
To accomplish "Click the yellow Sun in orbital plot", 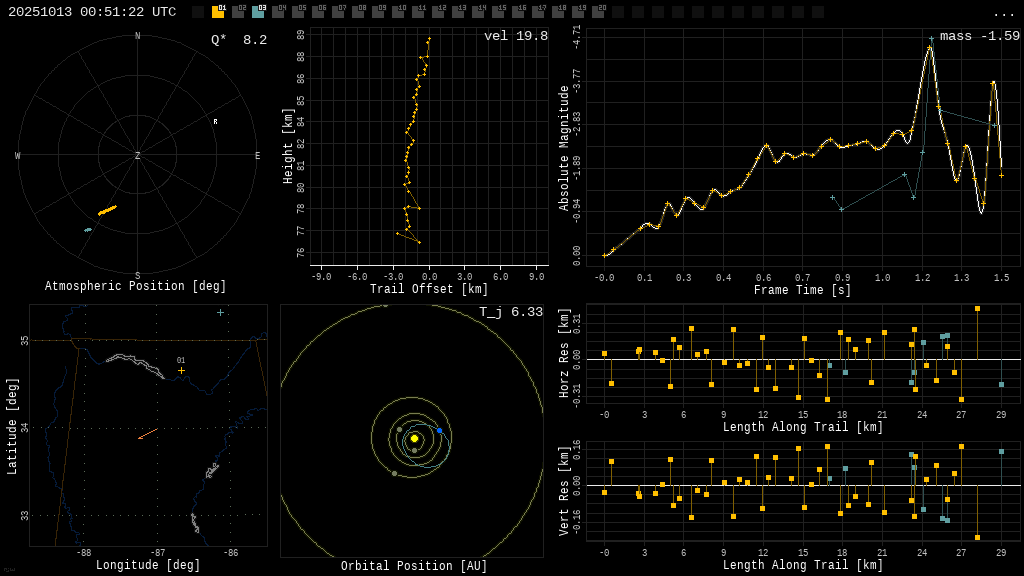I will point(414,438).
